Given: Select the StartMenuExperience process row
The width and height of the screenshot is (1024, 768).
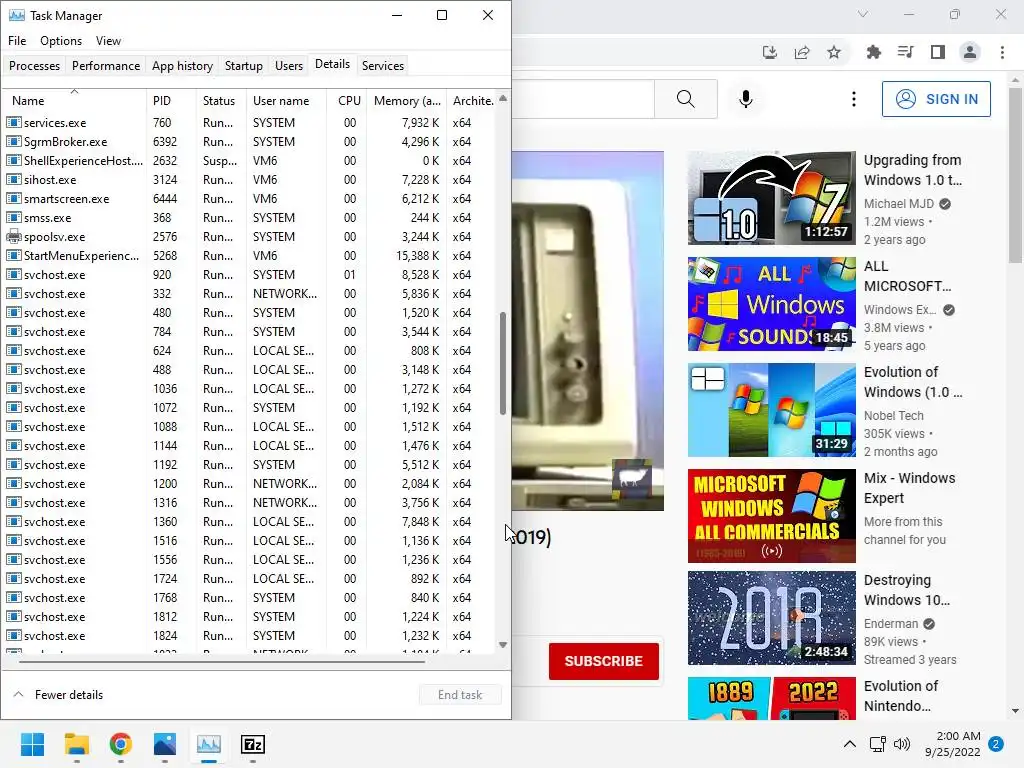Looking at the screenshot, I should point(248,256).
